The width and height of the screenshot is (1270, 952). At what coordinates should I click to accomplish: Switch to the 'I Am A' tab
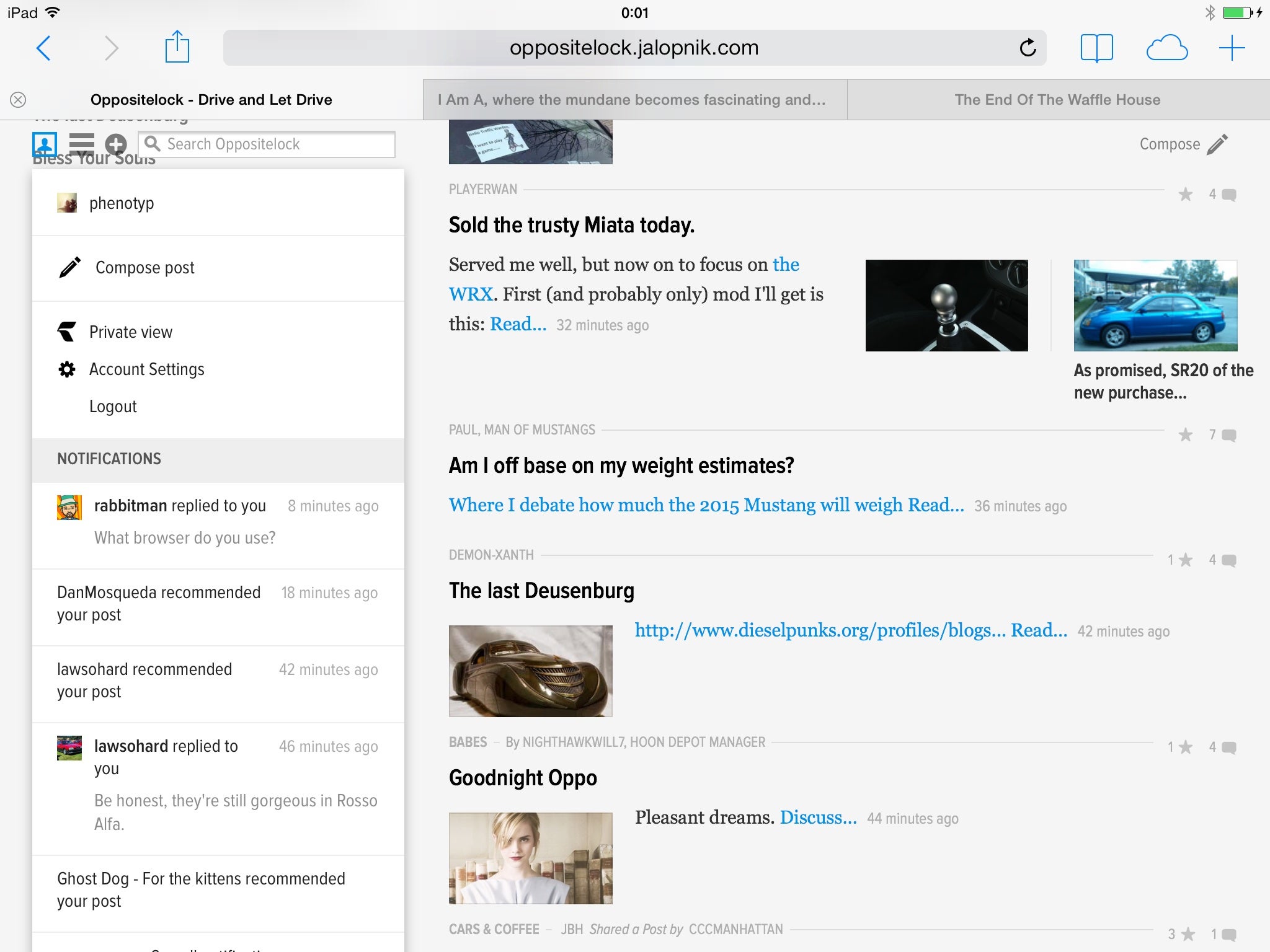[x=635, y=100]
